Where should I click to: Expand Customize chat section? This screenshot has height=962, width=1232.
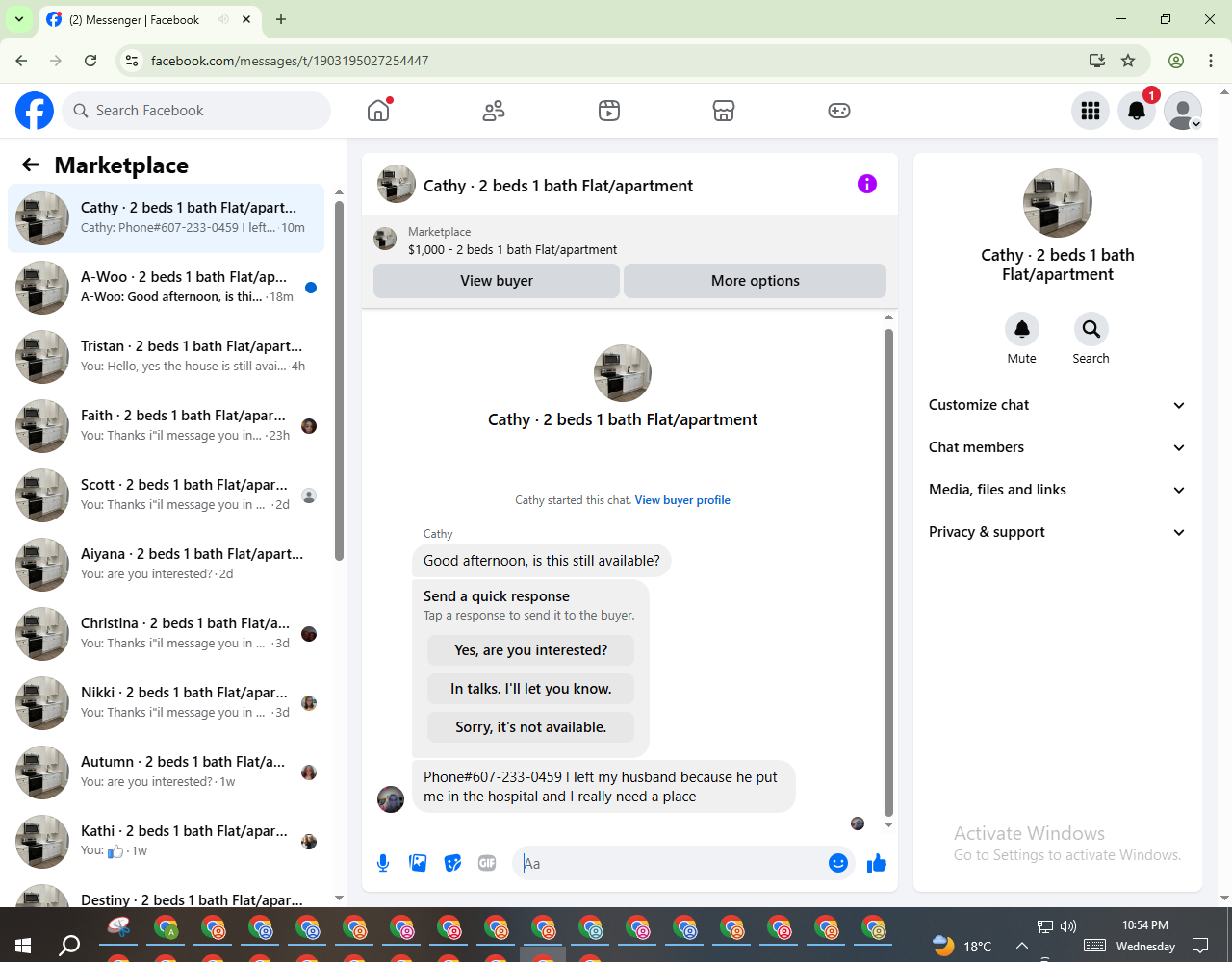coord(1057,405)
